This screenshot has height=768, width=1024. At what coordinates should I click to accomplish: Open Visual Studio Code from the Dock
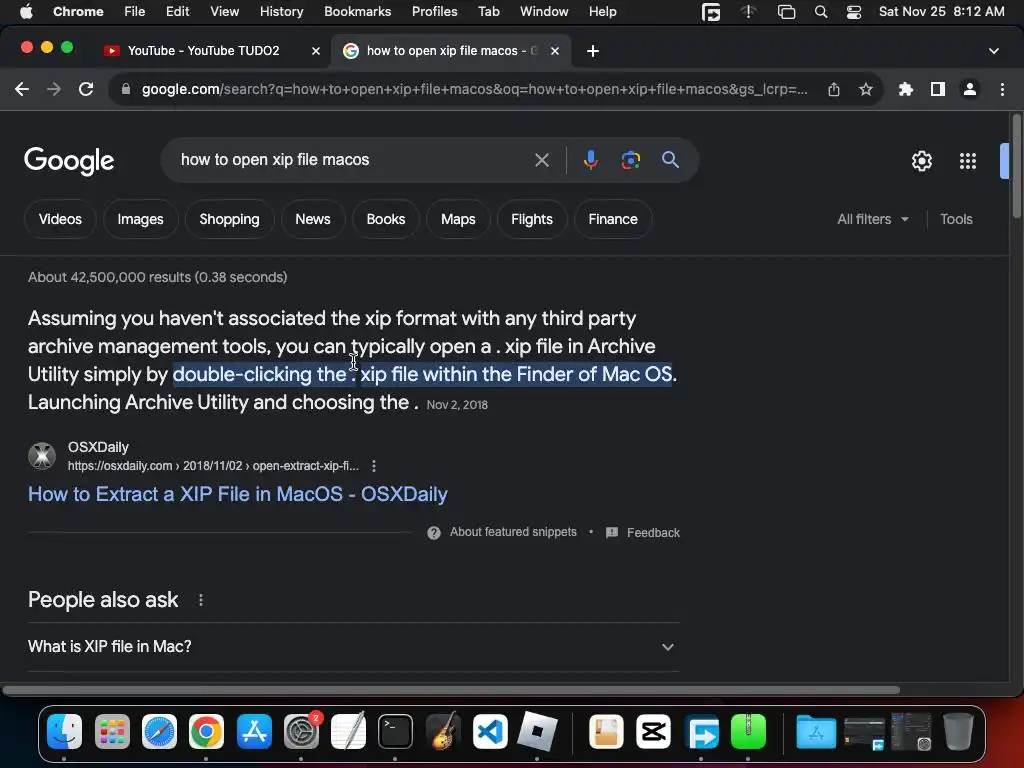[x=490, y=731]
